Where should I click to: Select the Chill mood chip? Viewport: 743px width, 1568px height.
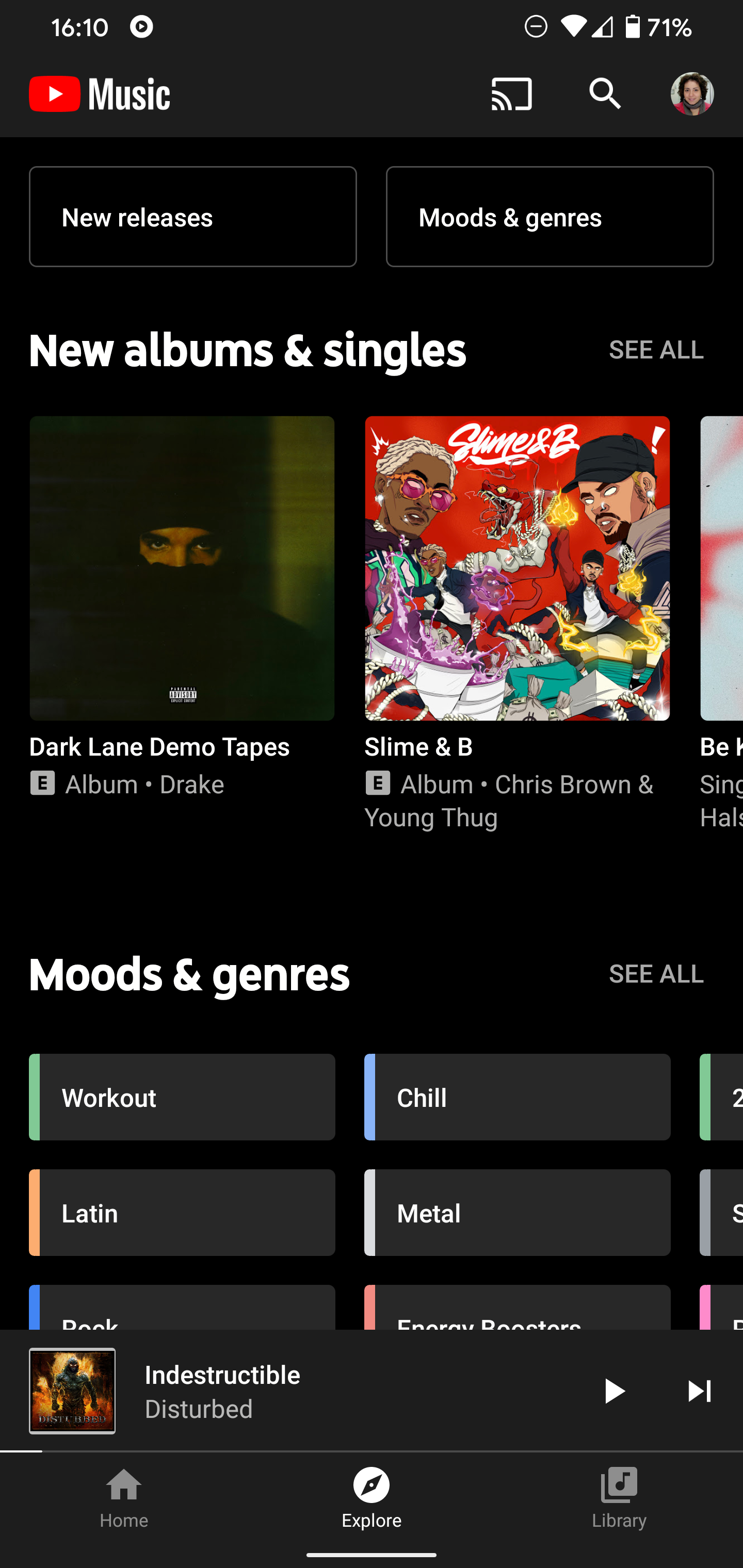coord(516,1097)
